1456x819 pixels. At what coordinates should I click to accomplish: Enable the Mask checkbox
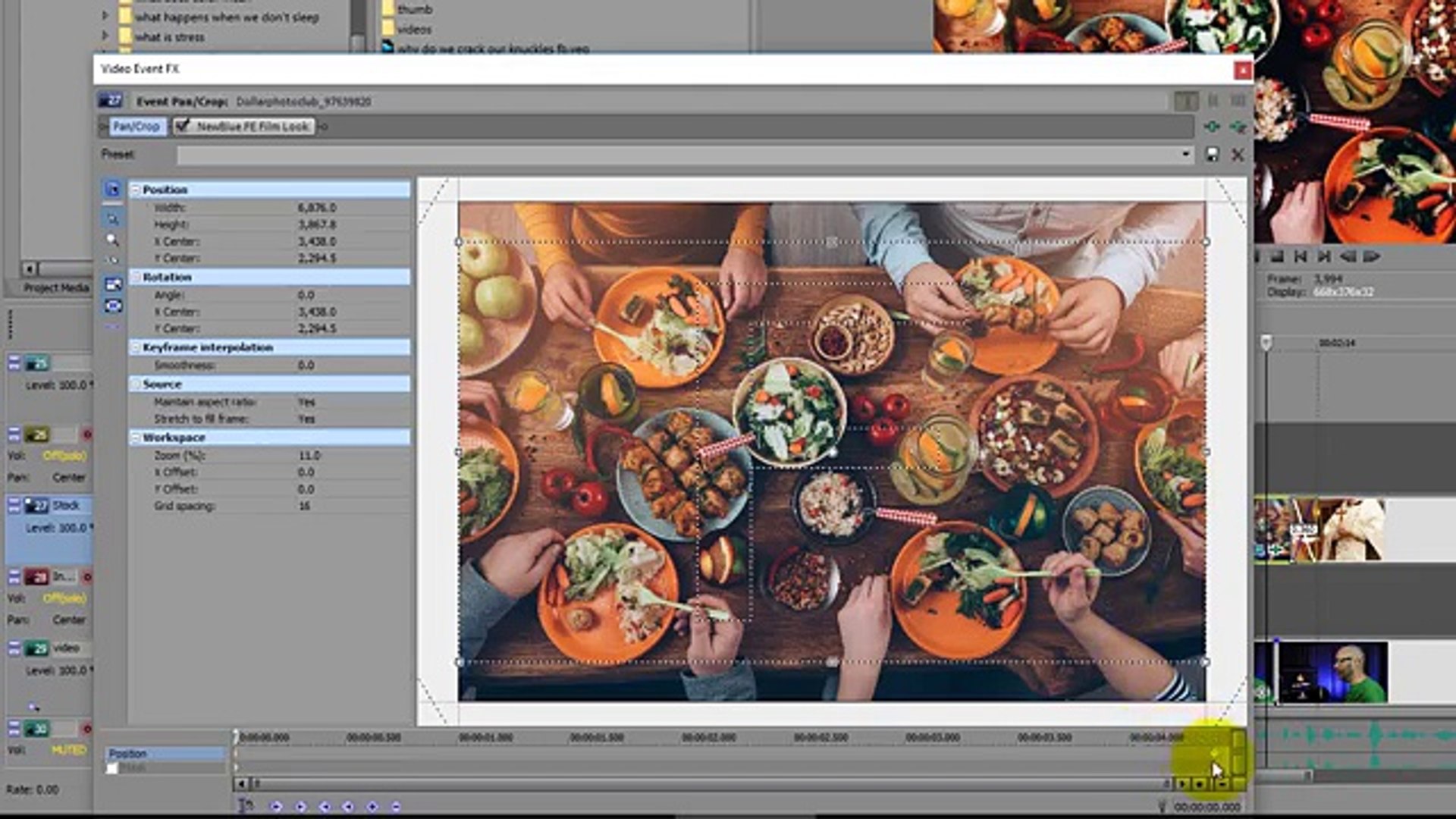(x=112, y=768)
